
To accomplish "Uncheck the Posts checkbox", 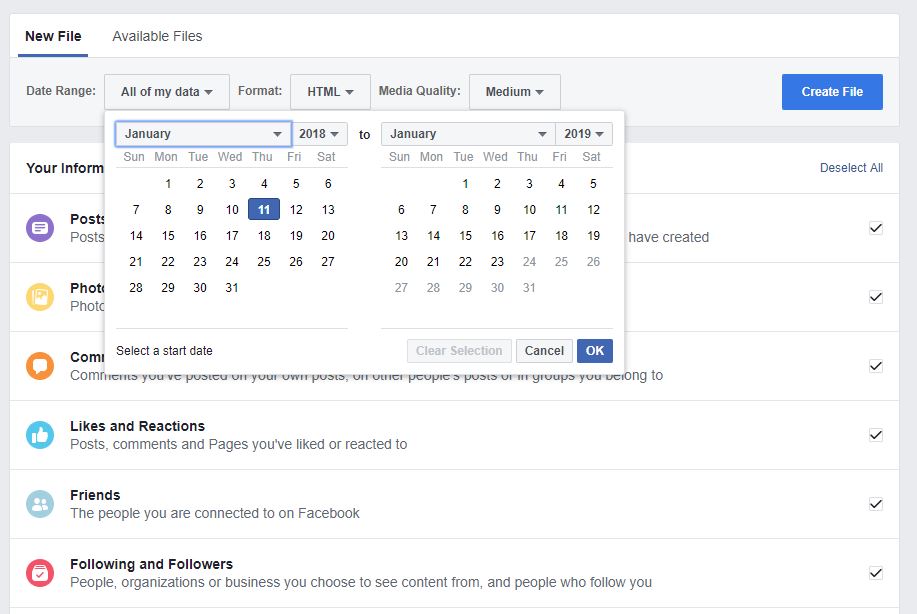I will (x=876, y=228).
